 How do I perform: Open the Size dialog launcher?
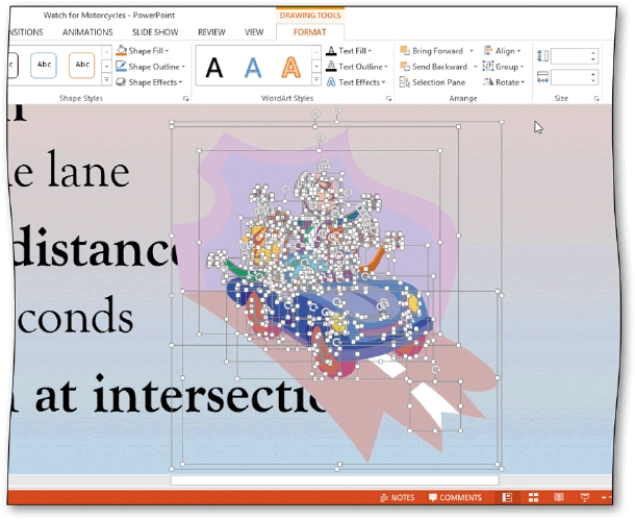[596, 98]
